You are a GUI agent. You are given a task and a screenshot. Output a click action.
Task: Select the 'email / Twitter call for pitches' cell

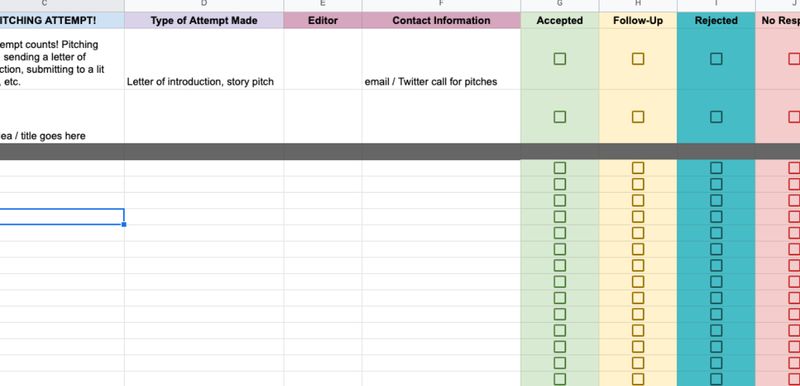[441, 59]
